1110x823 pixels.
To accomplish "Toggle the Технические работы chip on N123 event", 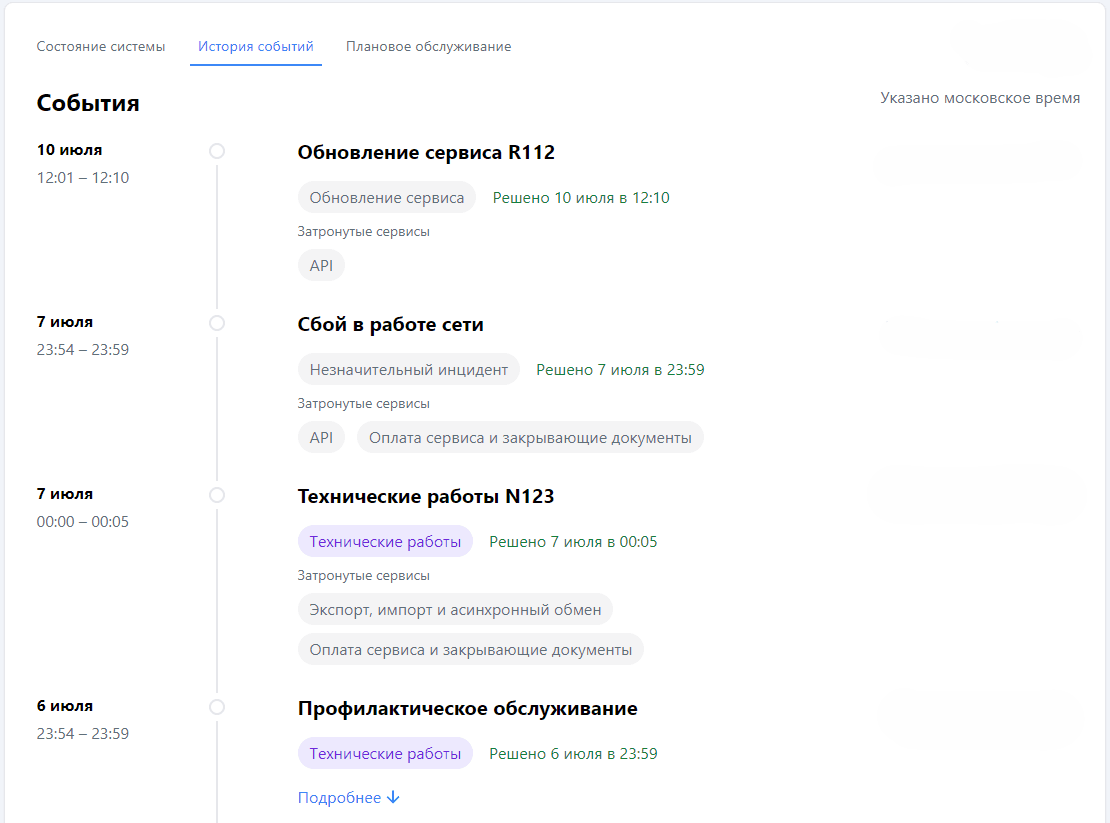I will click(385, 541).
